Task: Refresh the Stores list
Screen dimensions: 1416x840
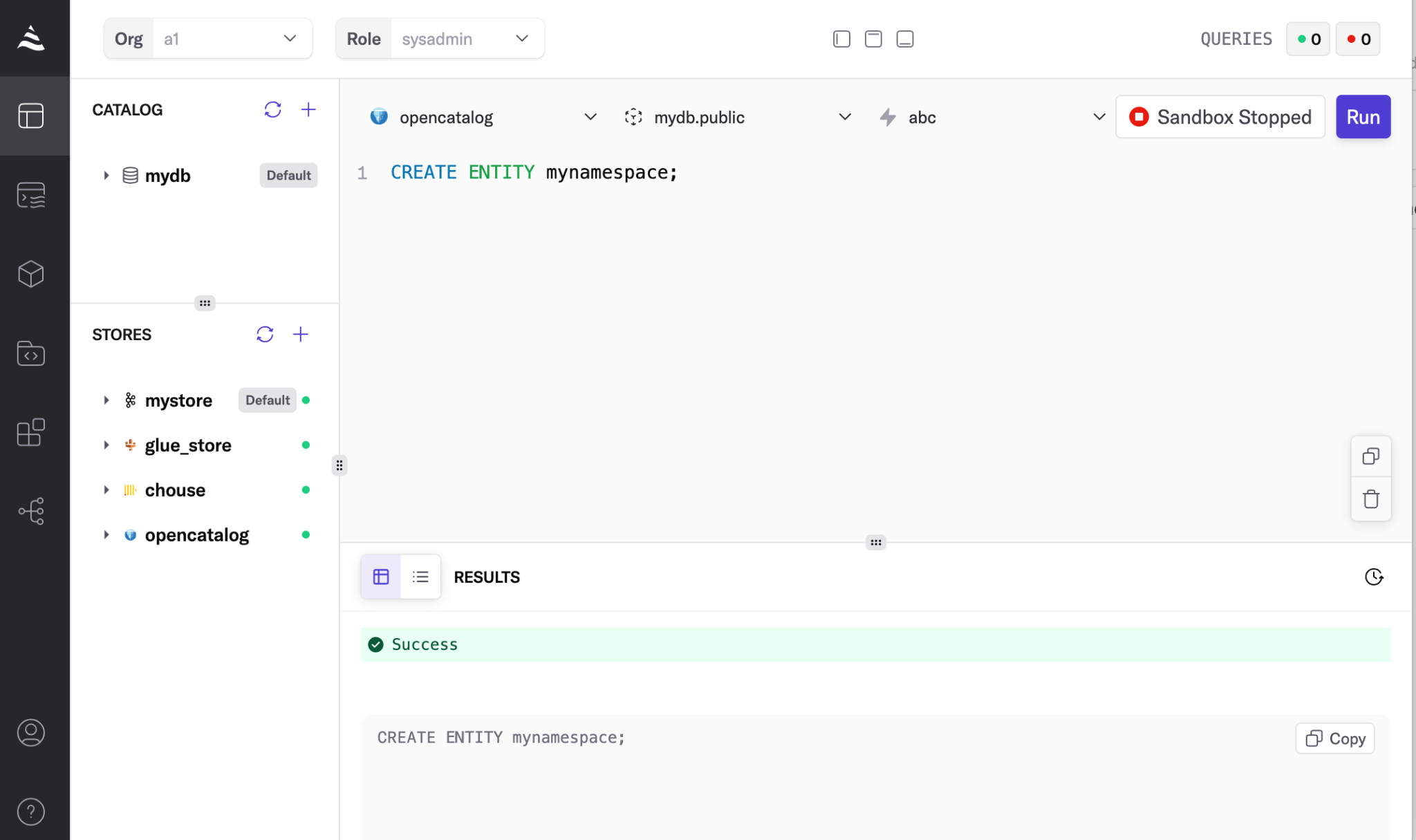Action: [x=265, y=335]
